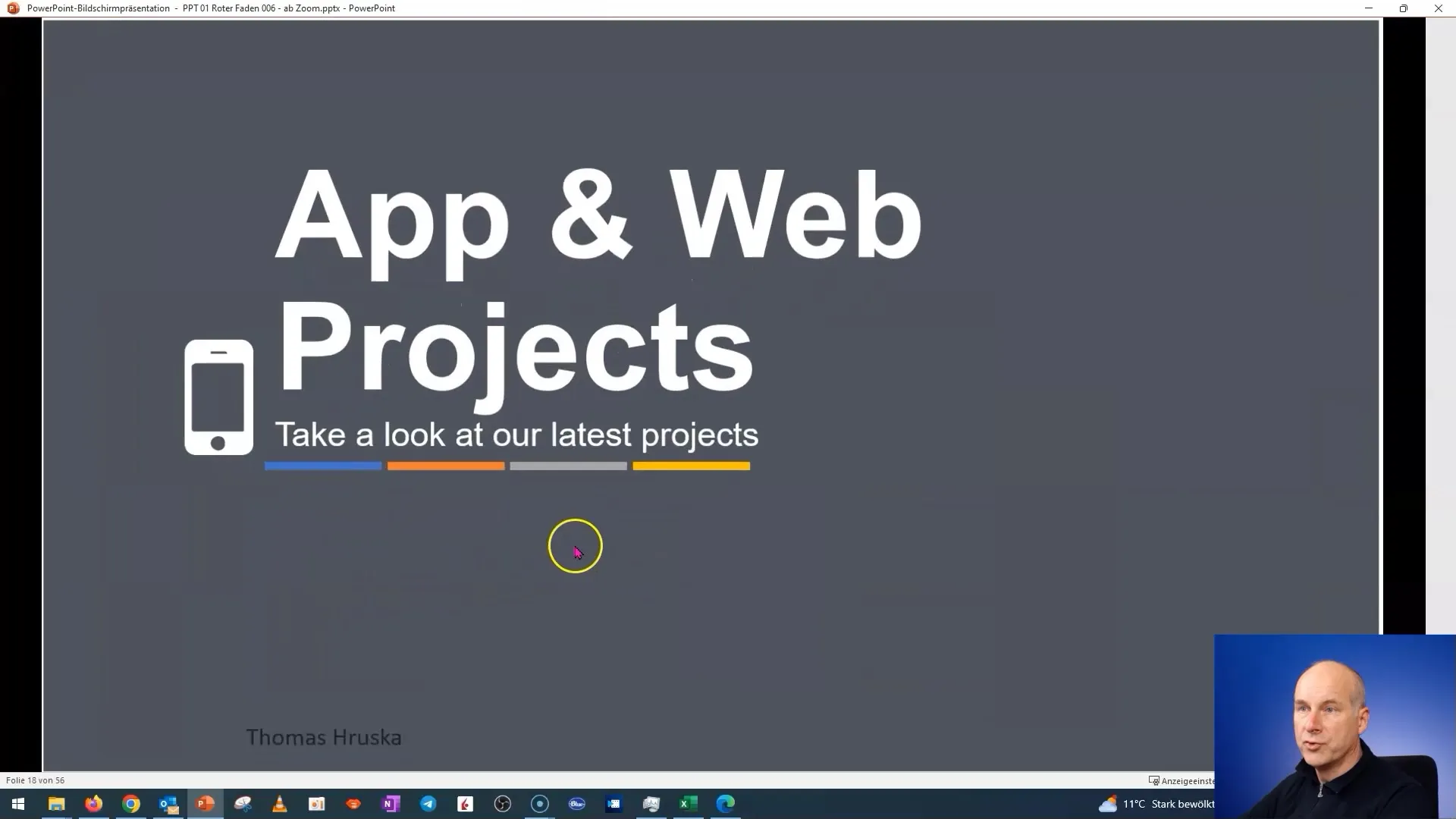The image size is (1456, 819).
Task: Open the File Explorer taskbar icon
Action: pyautogui.click(x=55, y=804)
